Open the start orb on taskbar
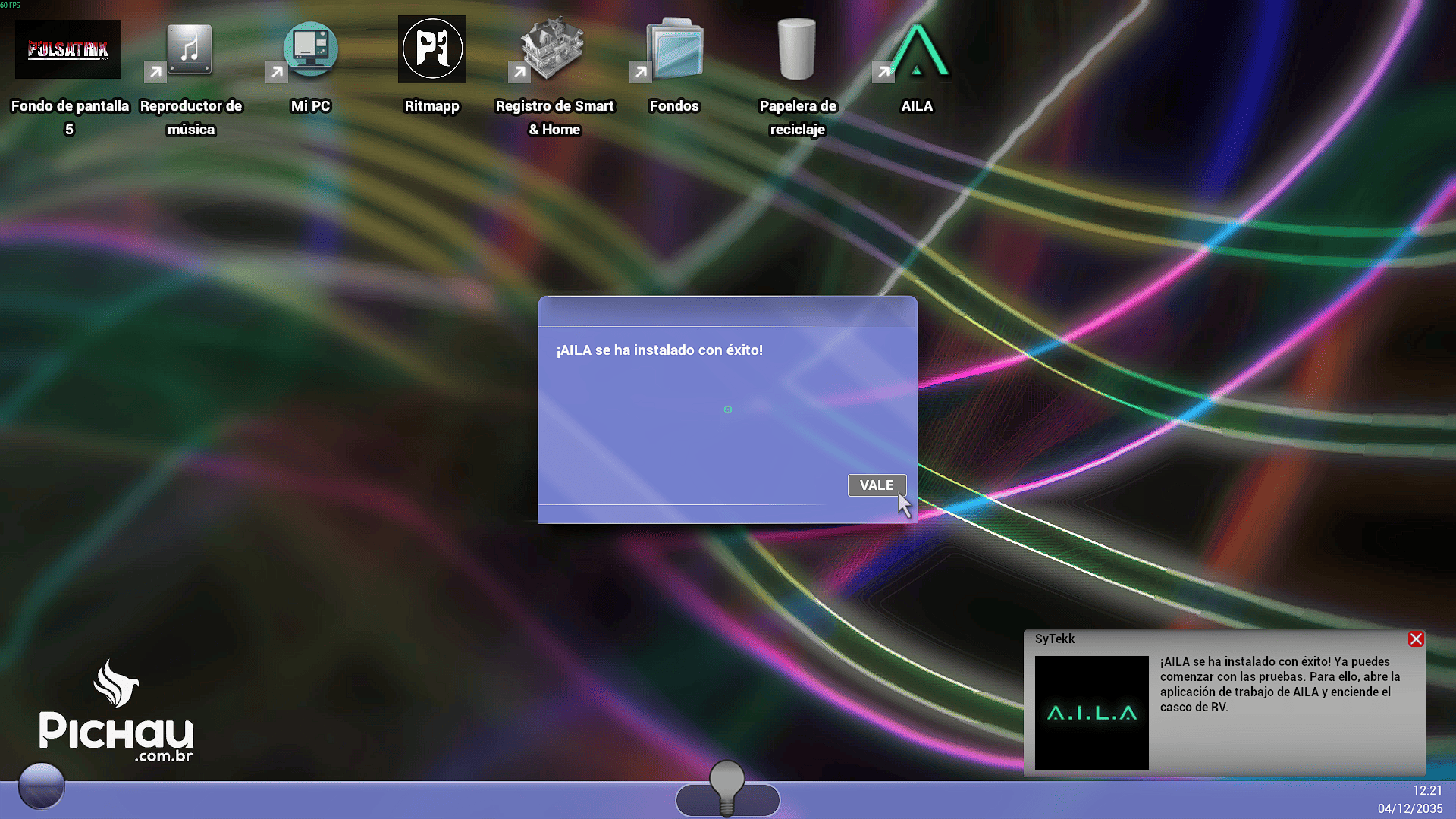This screenshot has width=1456, height=819. (x=41, y=786)
